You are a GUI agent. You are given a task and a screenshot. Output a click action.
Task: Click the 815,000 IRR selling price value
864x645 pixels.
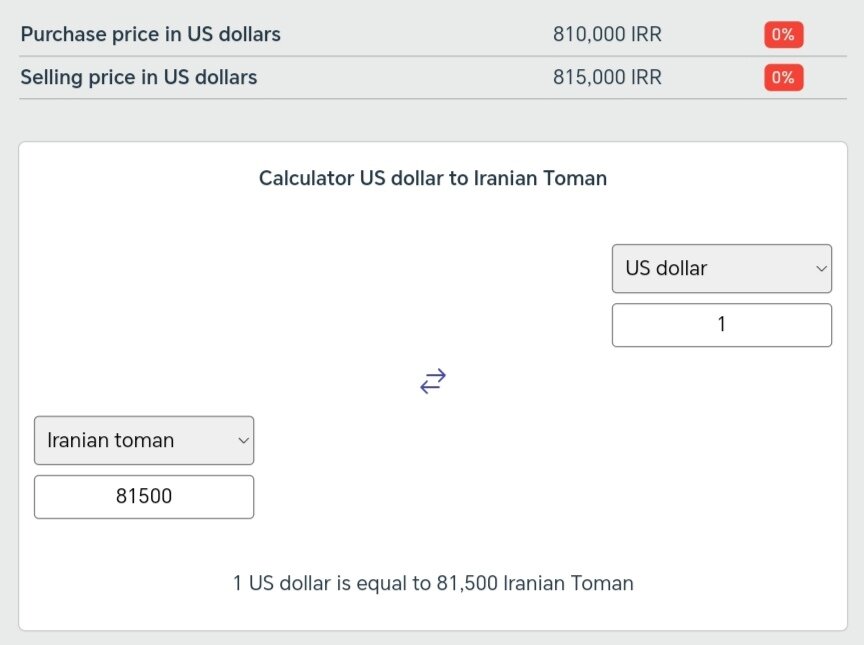[607, 77]
